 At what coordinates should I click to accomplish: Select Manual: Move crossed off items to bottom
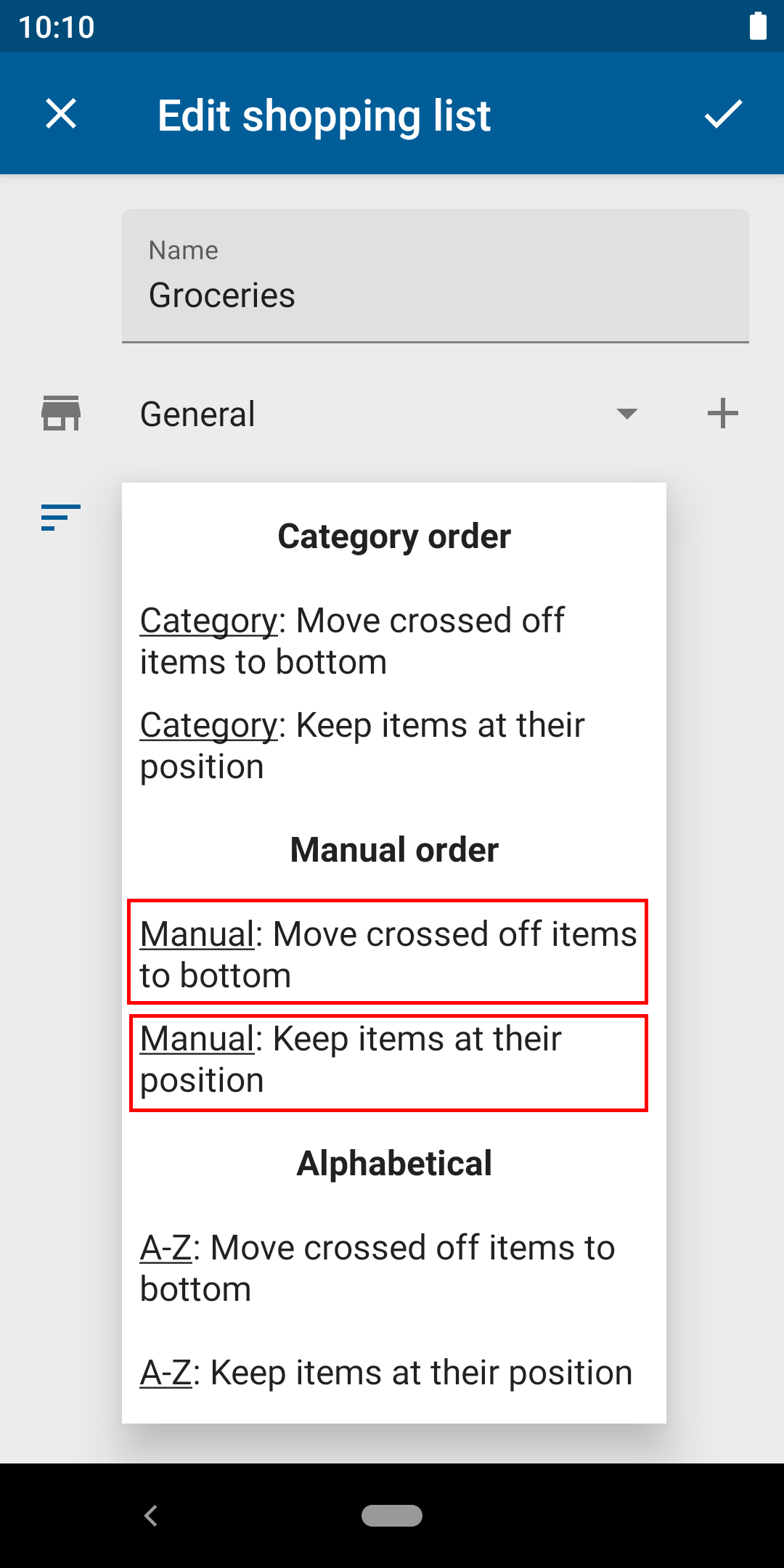point(388,952)
